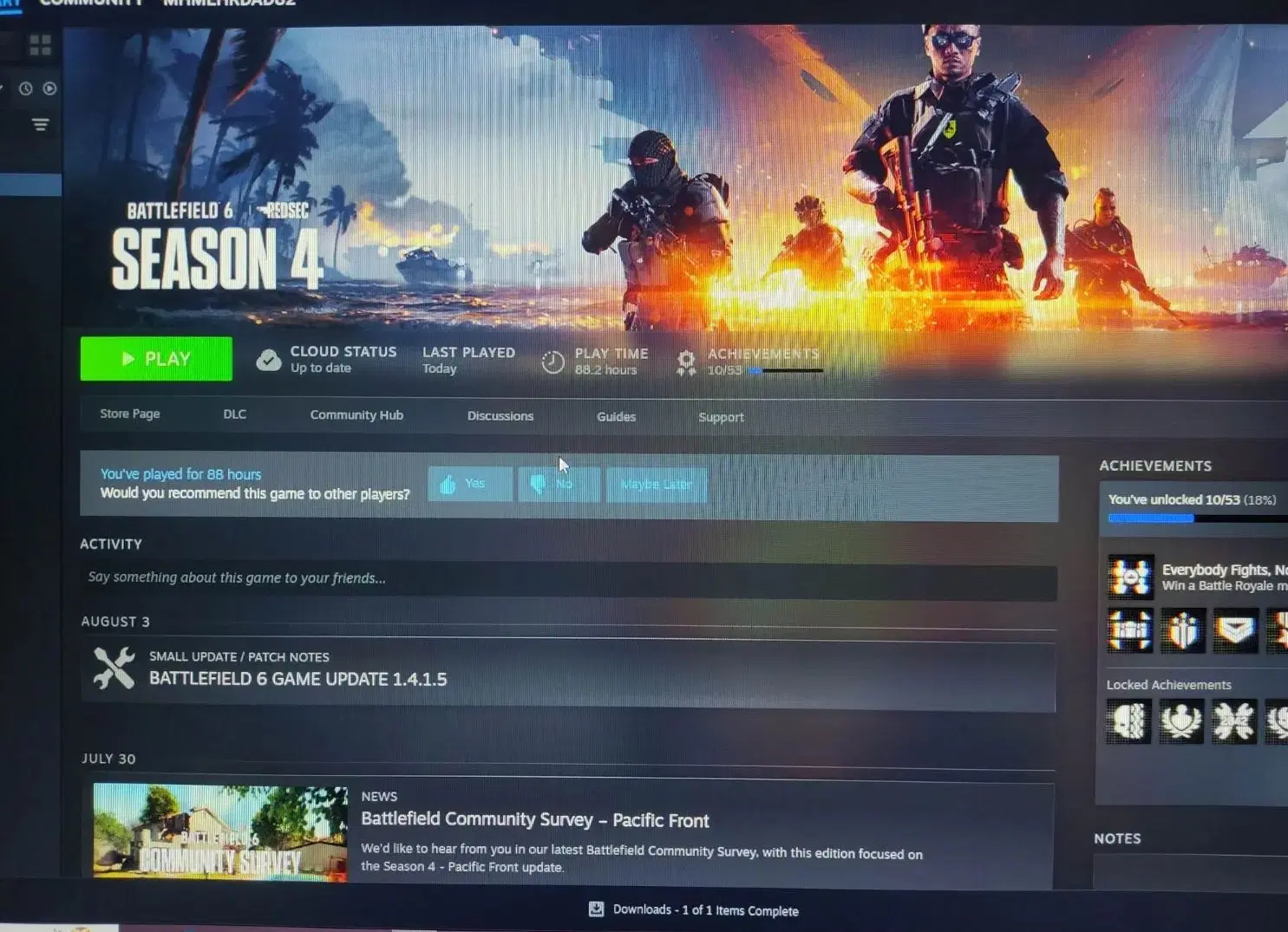Go to Community Hub
The width and height of the screenshot is (1288, 932).
tap(356, 415)
